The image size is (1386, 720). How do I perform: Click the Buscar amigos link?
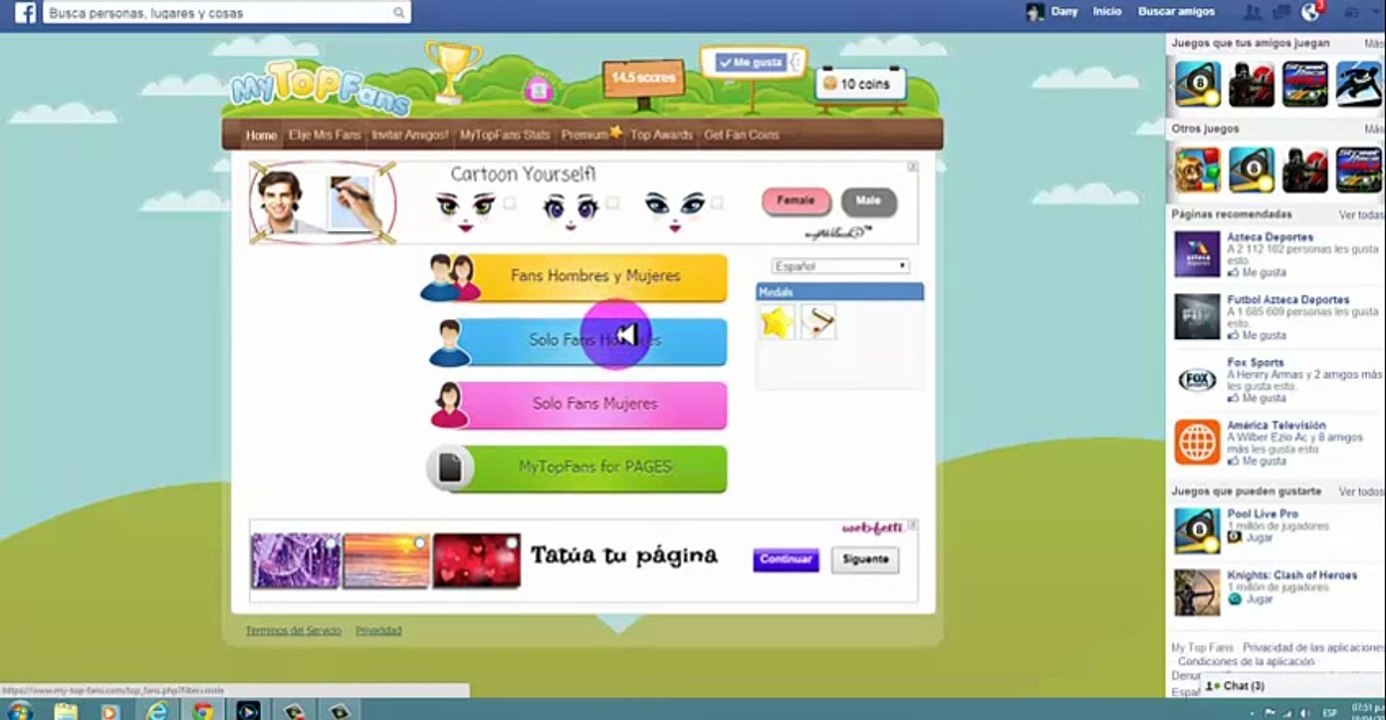point(1176,12)
